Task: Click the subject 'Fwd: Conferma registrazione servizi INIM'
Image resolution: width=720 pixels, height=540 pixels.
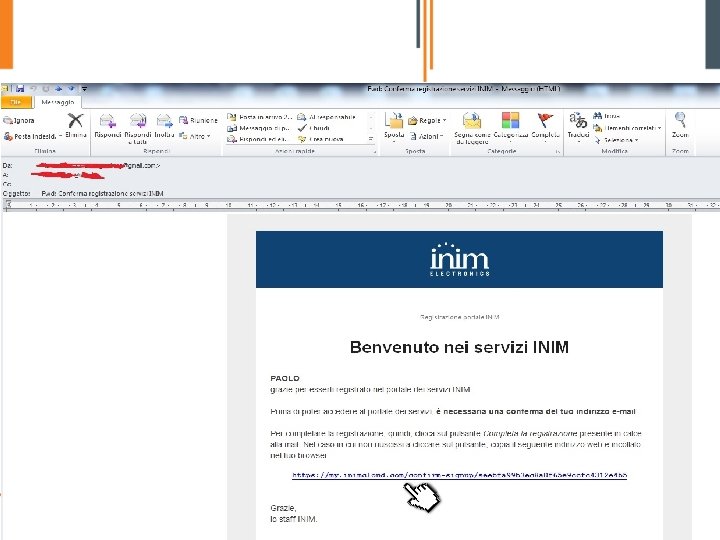Action: (102, 193)
